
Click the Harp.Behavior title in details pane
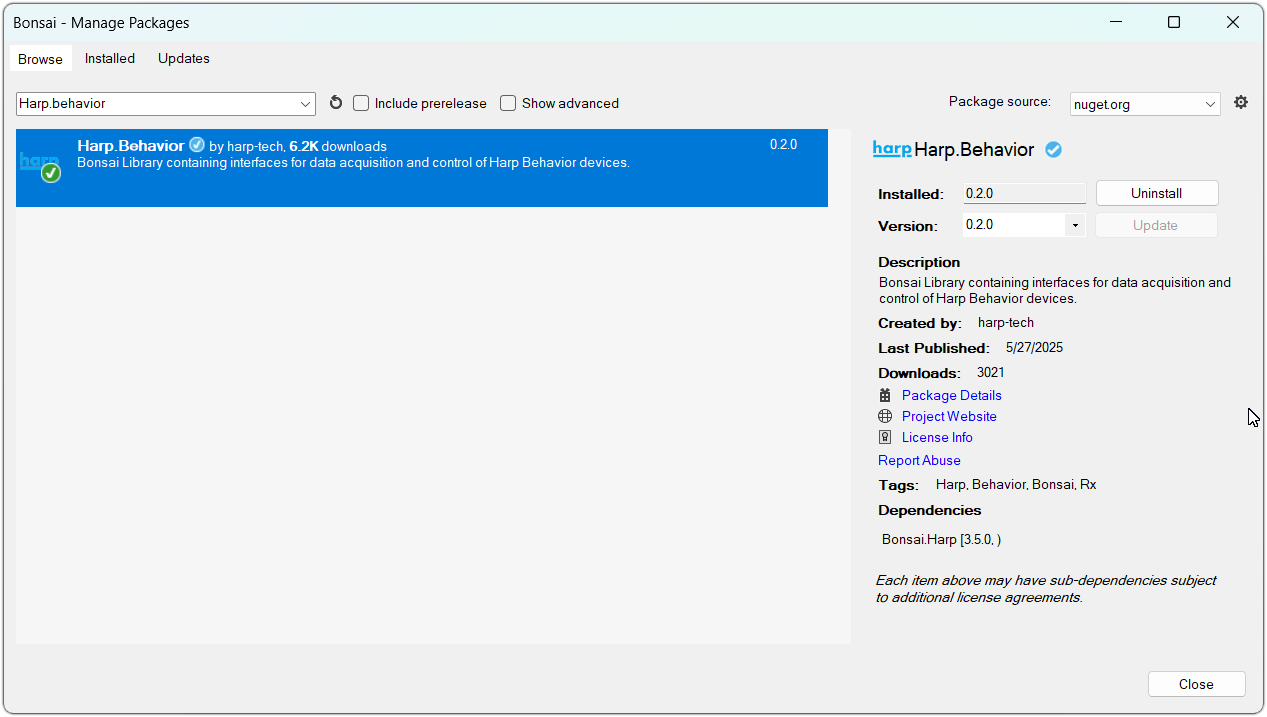pyautogui.click(x=974, y=150)
